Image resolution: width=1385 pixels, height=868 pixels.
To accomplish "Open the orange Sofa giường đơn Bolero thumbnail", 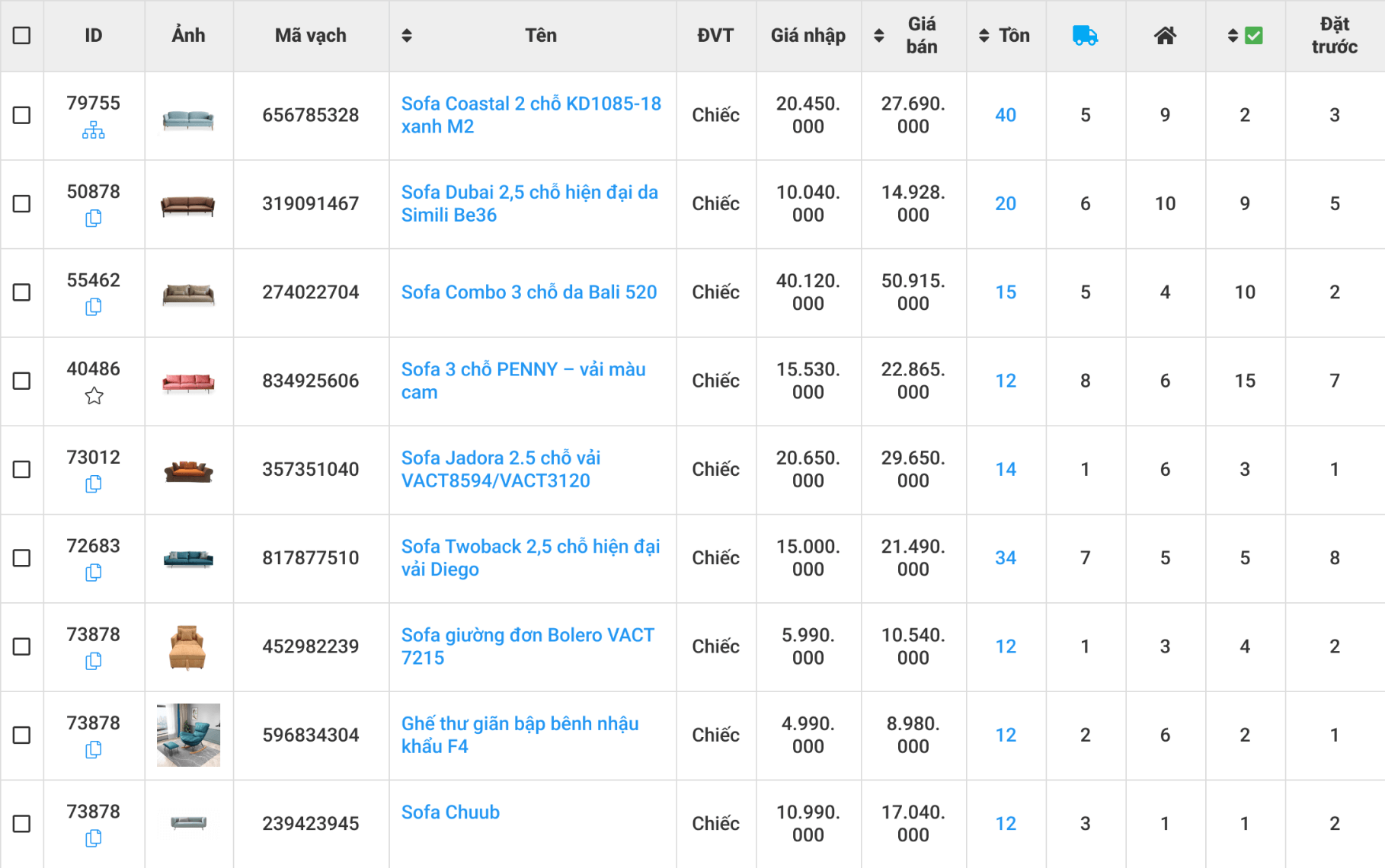I will click(187, 647).
